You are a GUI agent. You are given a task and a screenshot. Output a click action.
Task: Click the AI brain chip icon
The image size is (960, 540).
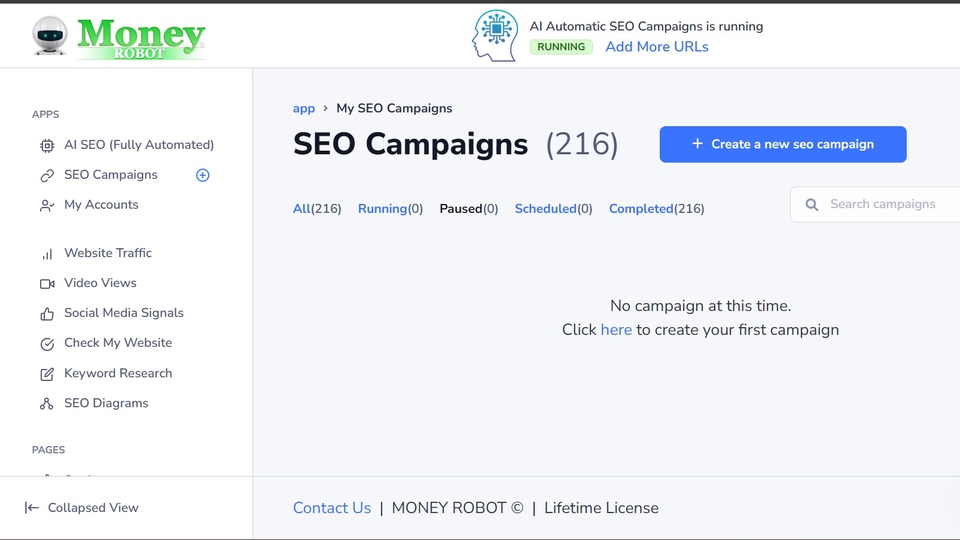pos(495,36)
